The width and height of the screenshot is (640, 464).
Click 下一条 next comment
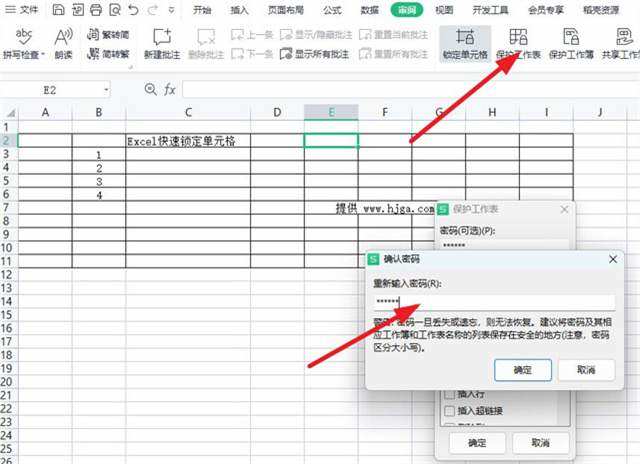[x=251, y=53]
